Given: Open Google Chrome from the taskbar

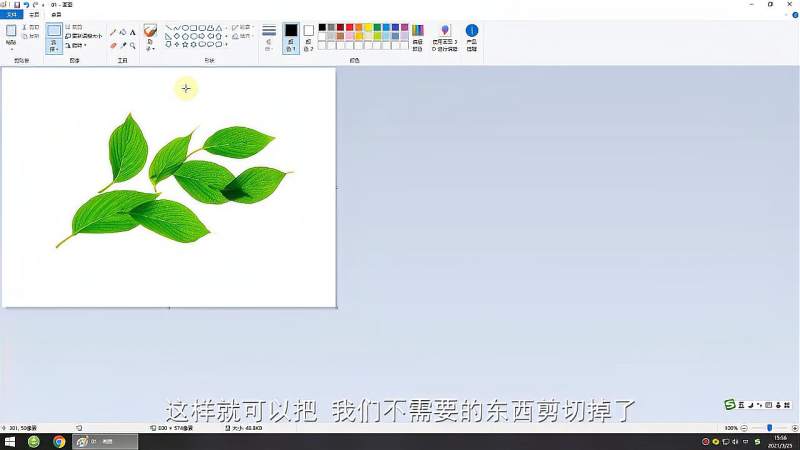Looking at the screenshot, I should 59,442.
